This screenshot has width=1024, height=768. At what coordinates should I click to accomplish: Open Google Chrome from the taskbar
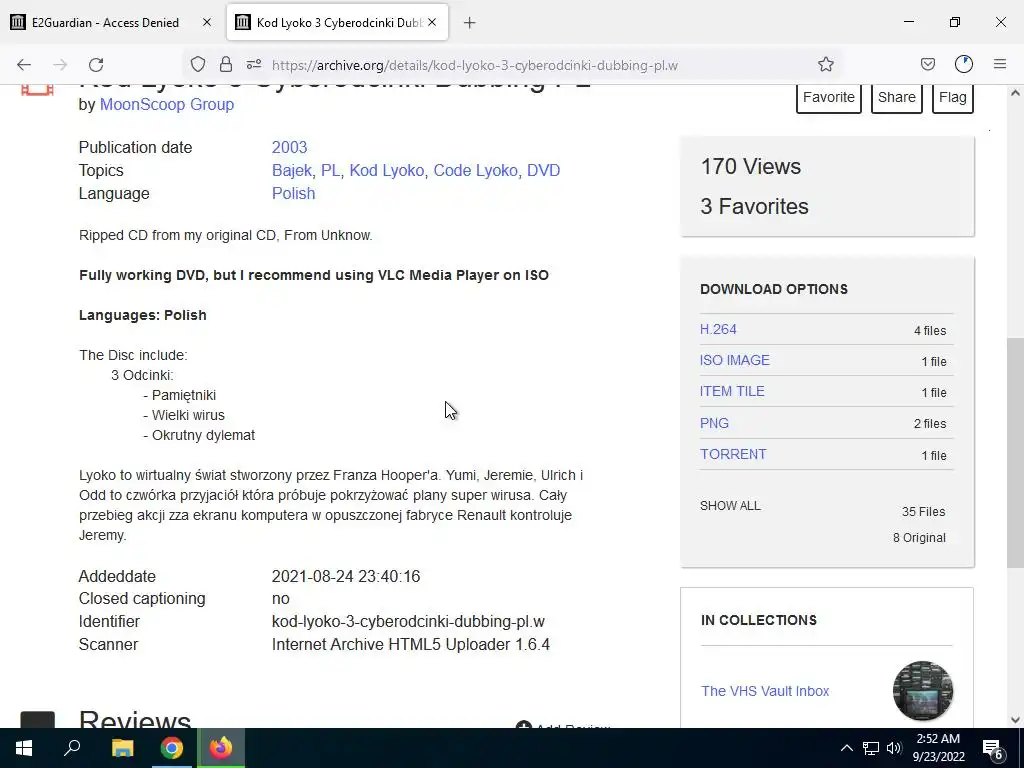172,748
